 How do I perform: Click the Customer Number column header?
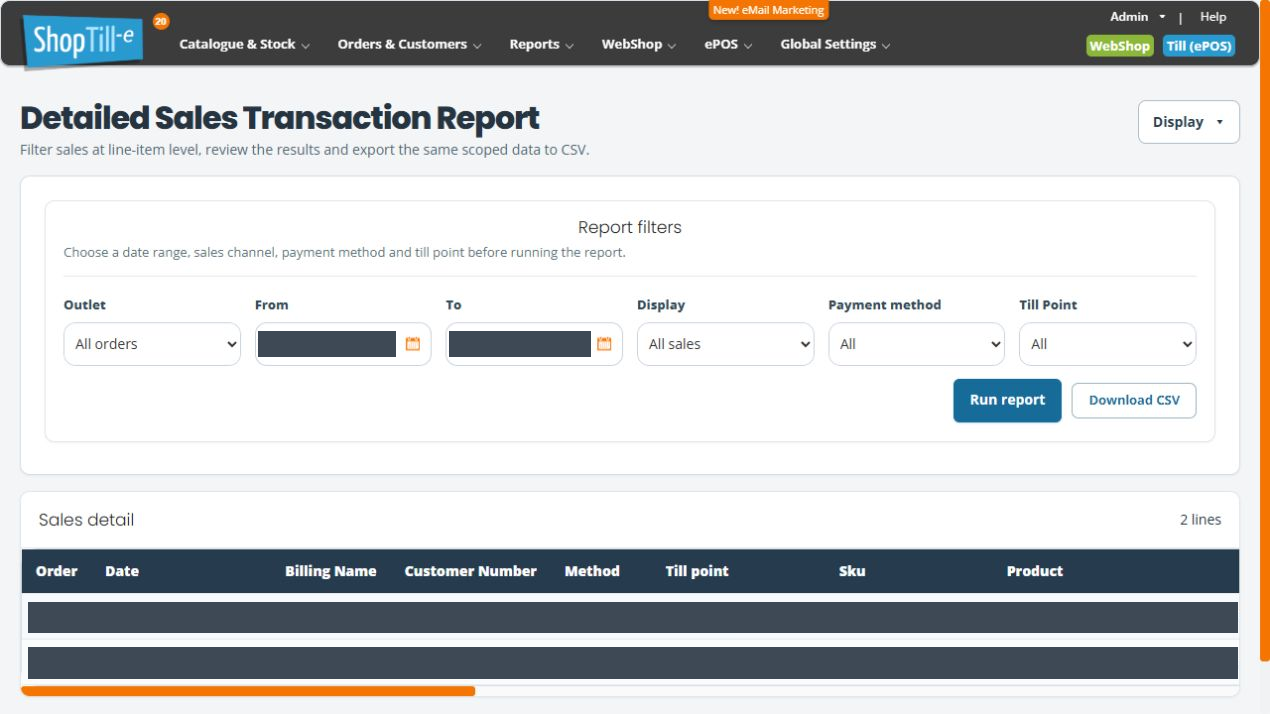pyautogui.click(x=471, y=571)
